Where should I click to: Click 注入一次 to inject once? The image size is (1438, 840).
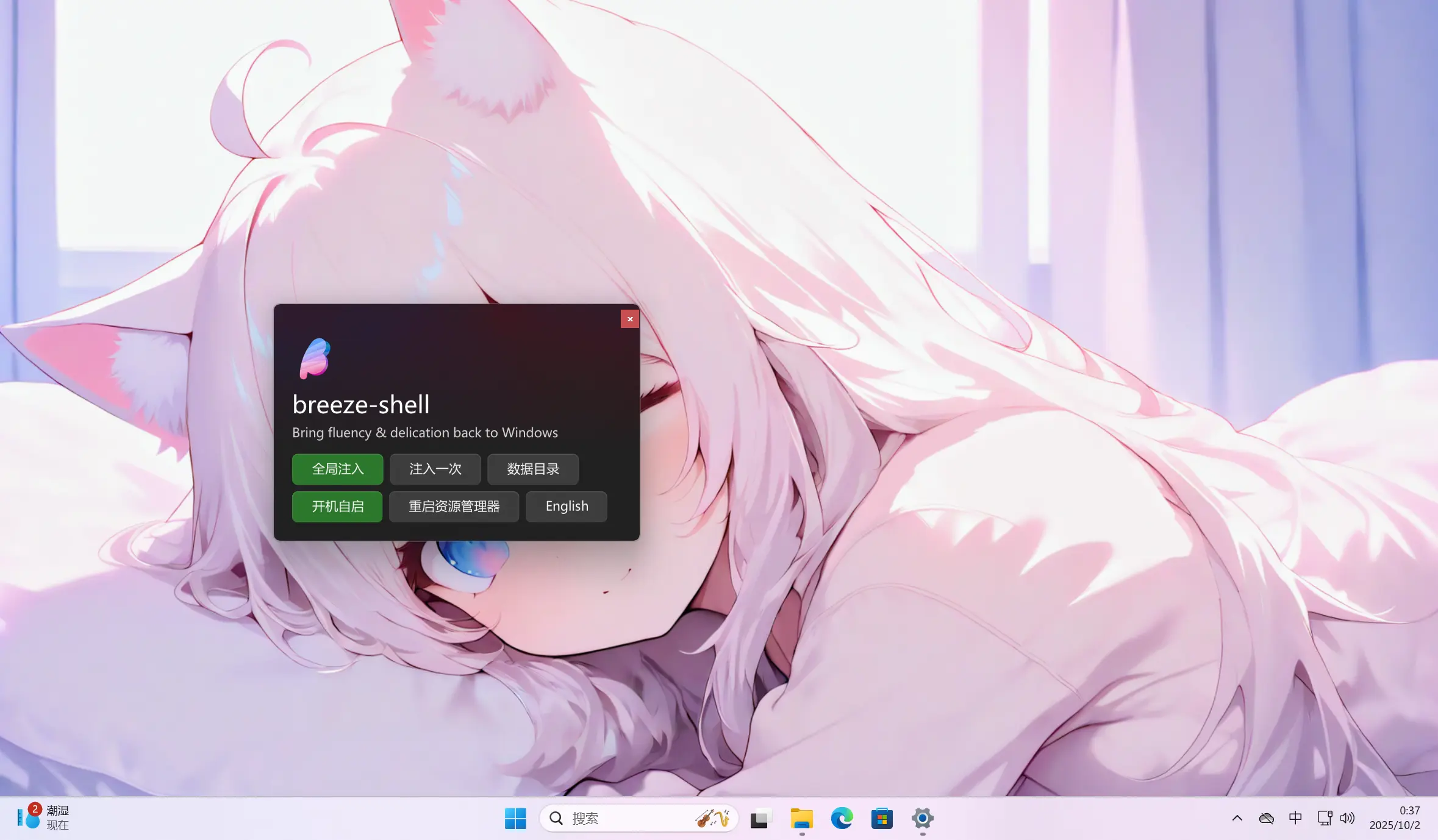point(435,469)
